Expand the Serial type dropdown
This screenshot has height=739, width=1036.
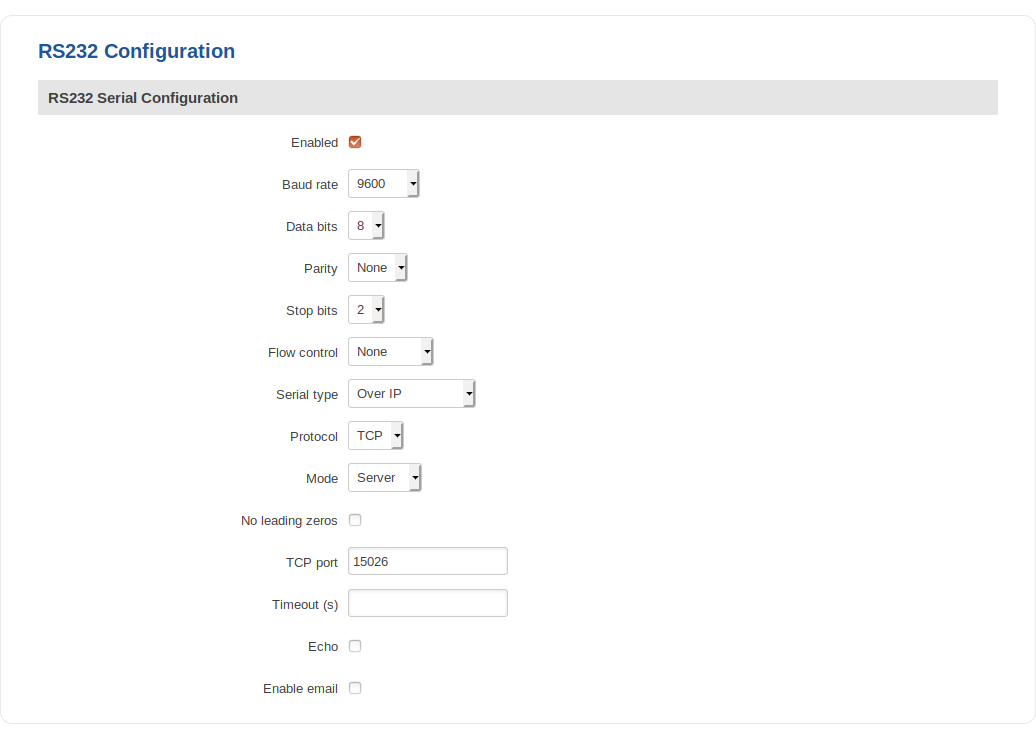pos(411,394)
